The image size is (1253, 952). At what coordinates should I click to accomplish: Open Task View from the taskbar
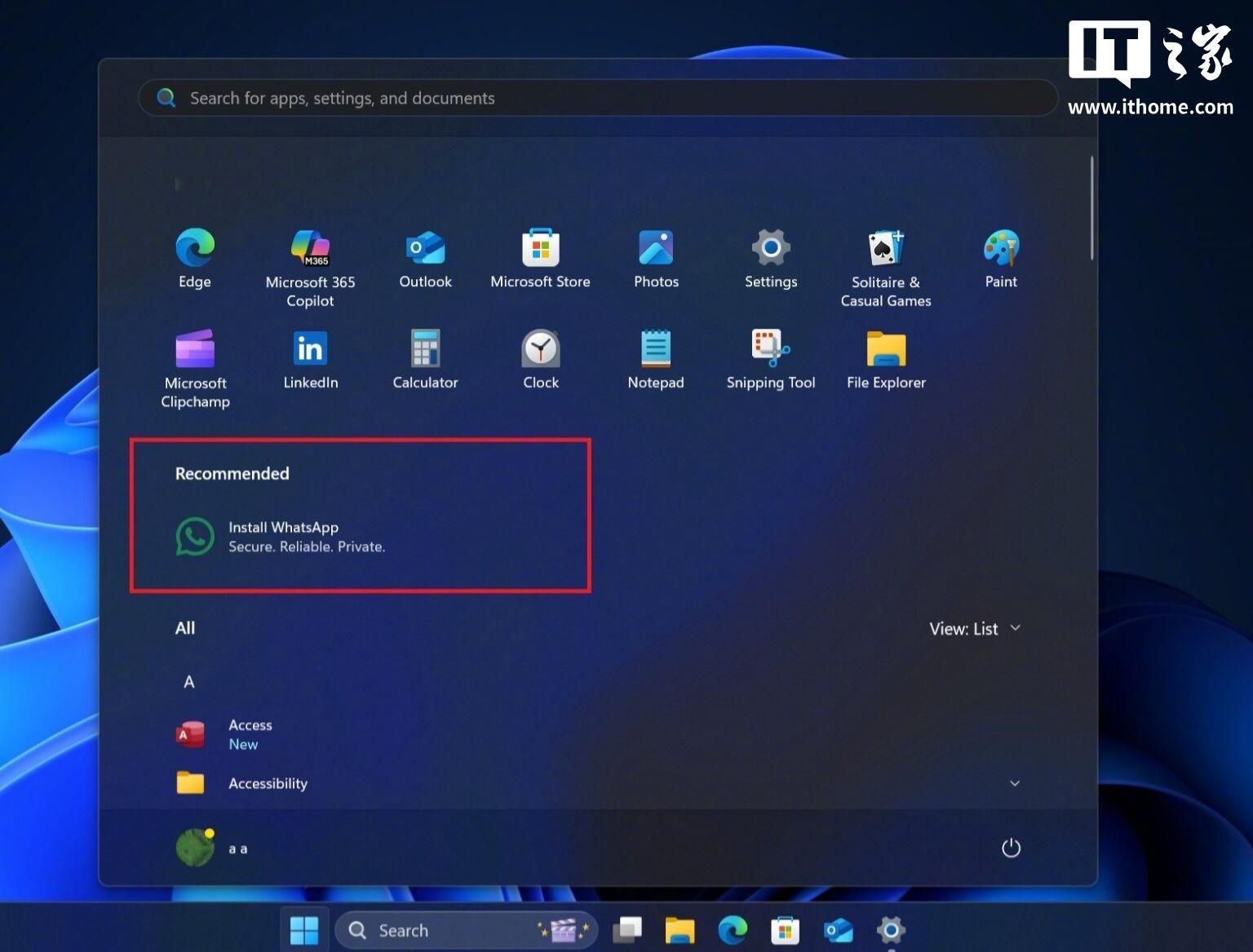click(x=627, y=930)
